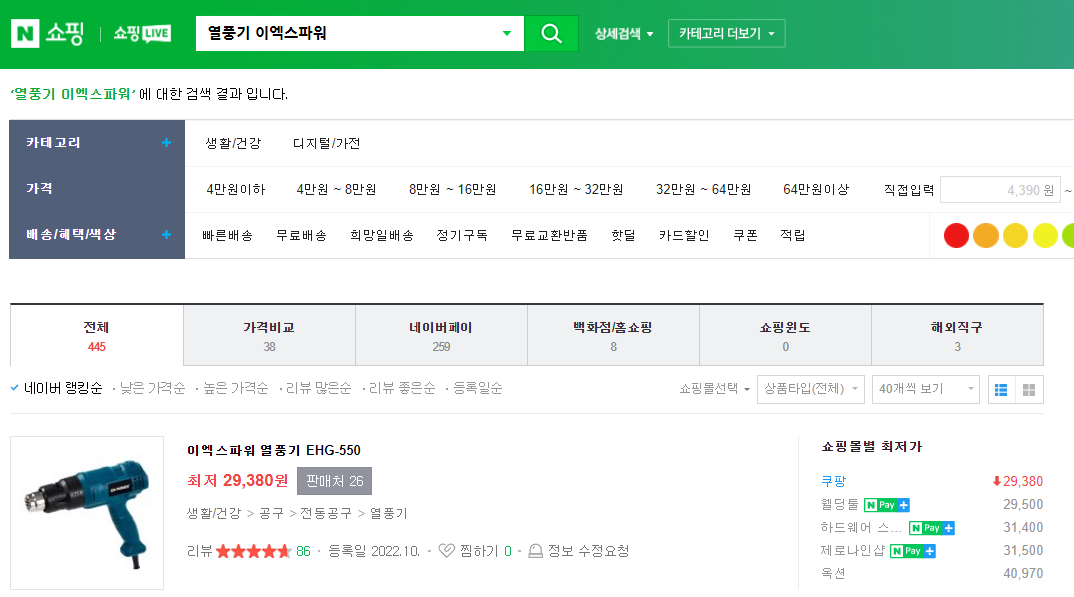The width and height of the screenshot is (1074, 597).
Task: Filter price by 64만원이상
Action: 816,189
